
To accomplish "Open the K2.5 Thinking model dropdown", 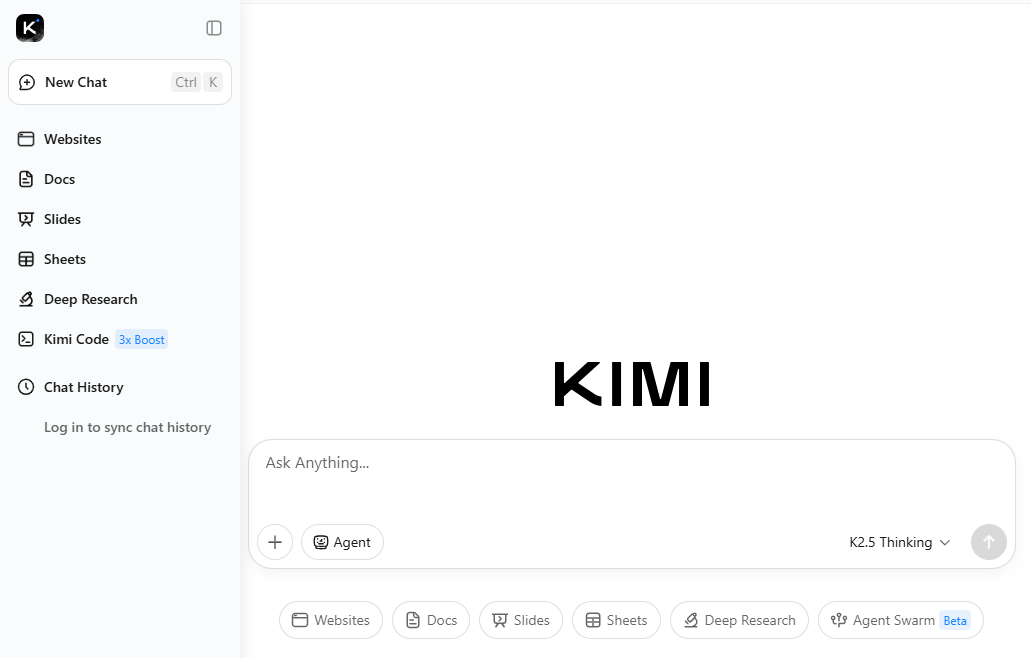I will point(899,542).
